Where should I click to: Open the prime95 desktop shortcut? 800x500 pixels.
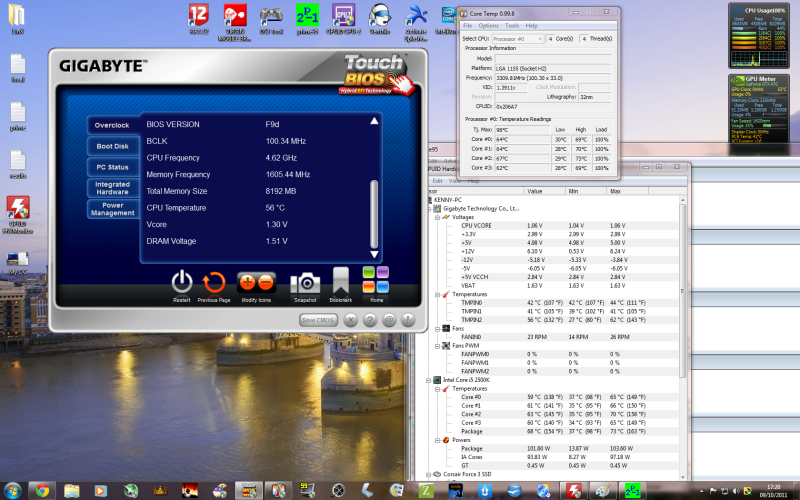tap(308, 19)
